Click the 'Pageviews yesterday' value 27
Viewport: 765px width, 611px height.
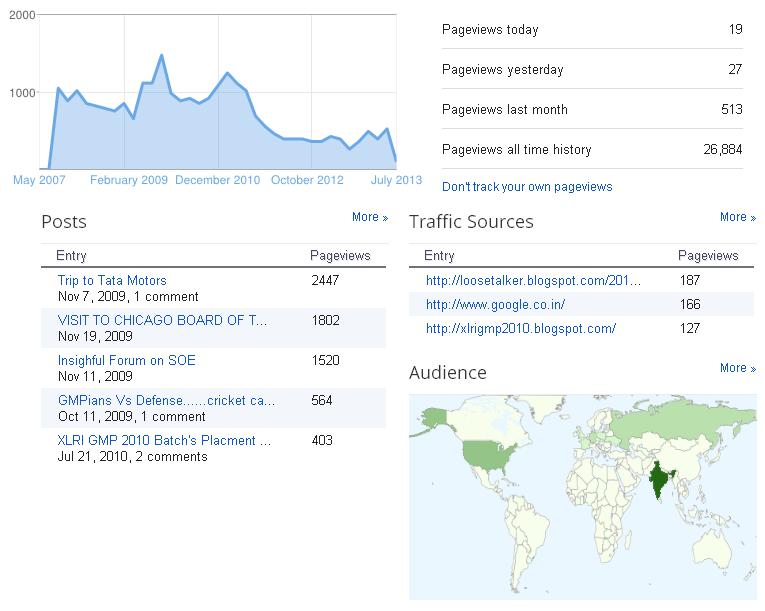pyautogui.click(x=735, y=69)
